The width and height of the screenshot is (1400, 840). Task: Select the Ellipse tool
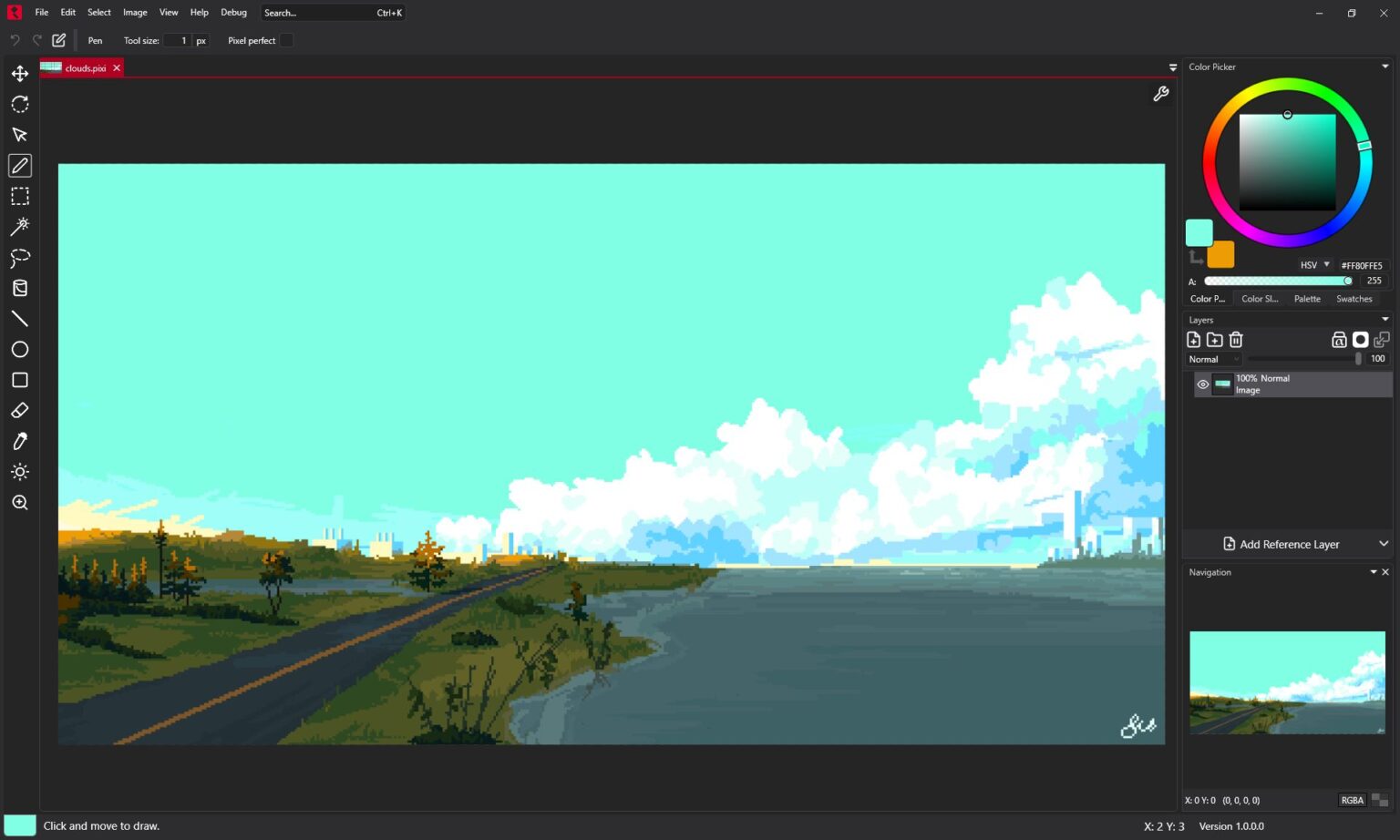[x=20, y=349]
